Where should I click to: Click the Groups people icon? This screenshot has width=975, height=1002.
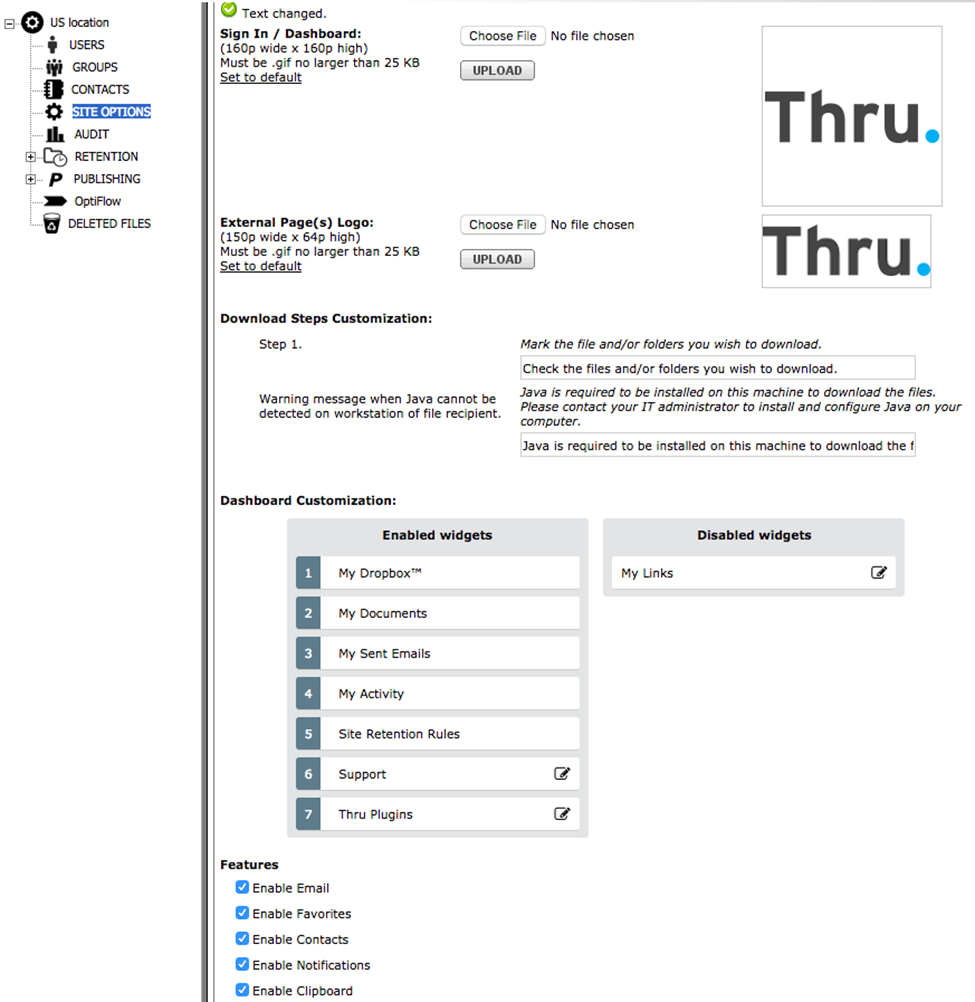click(54, 67)
